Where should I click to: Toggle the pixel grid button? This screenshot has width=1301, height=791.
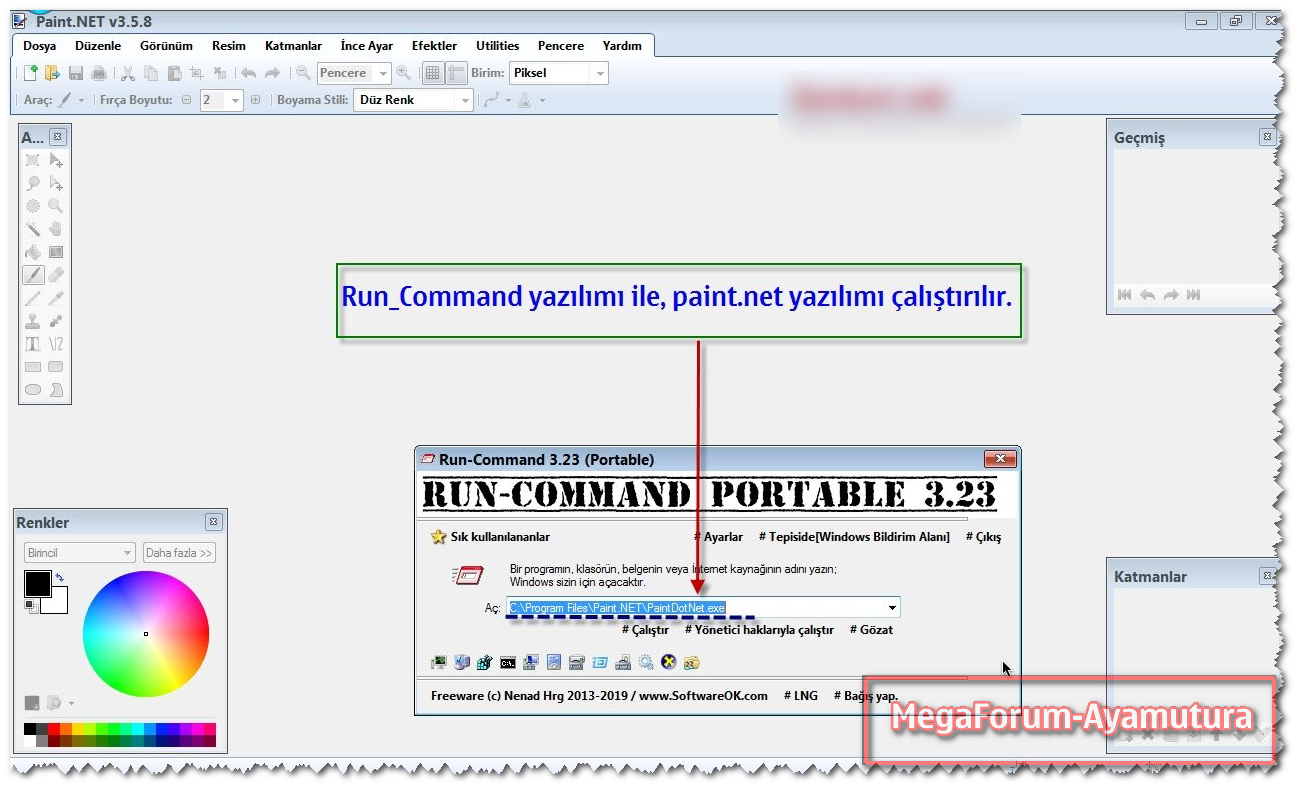[432, 73]
